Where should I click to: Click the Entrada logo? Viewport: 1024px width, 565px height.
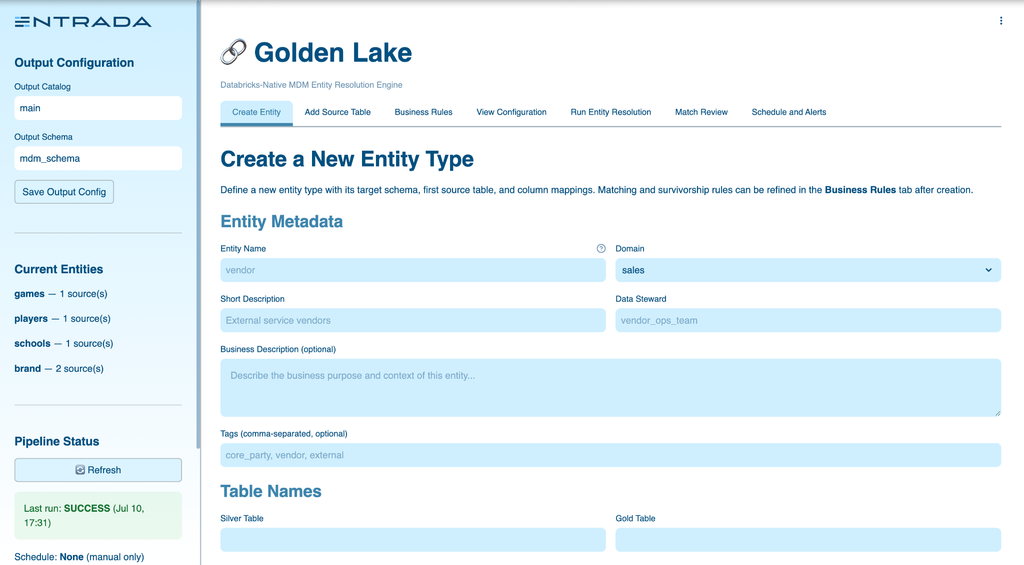[83, 22]
